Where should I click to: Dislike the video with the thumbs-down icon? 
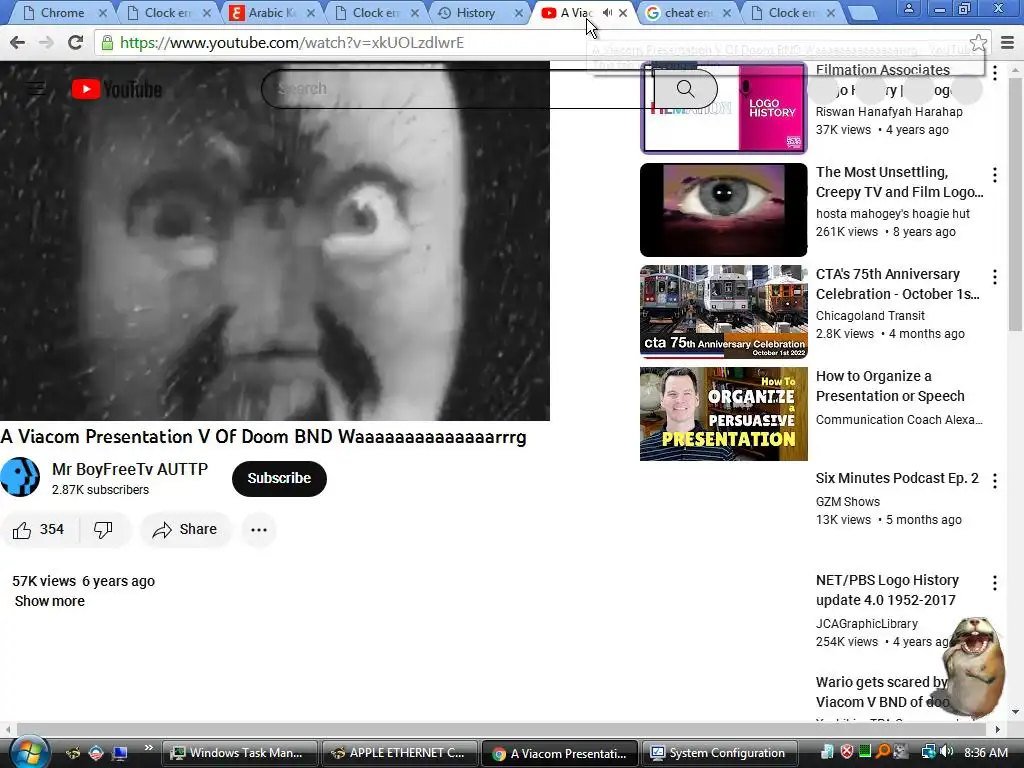coord(103,530)
